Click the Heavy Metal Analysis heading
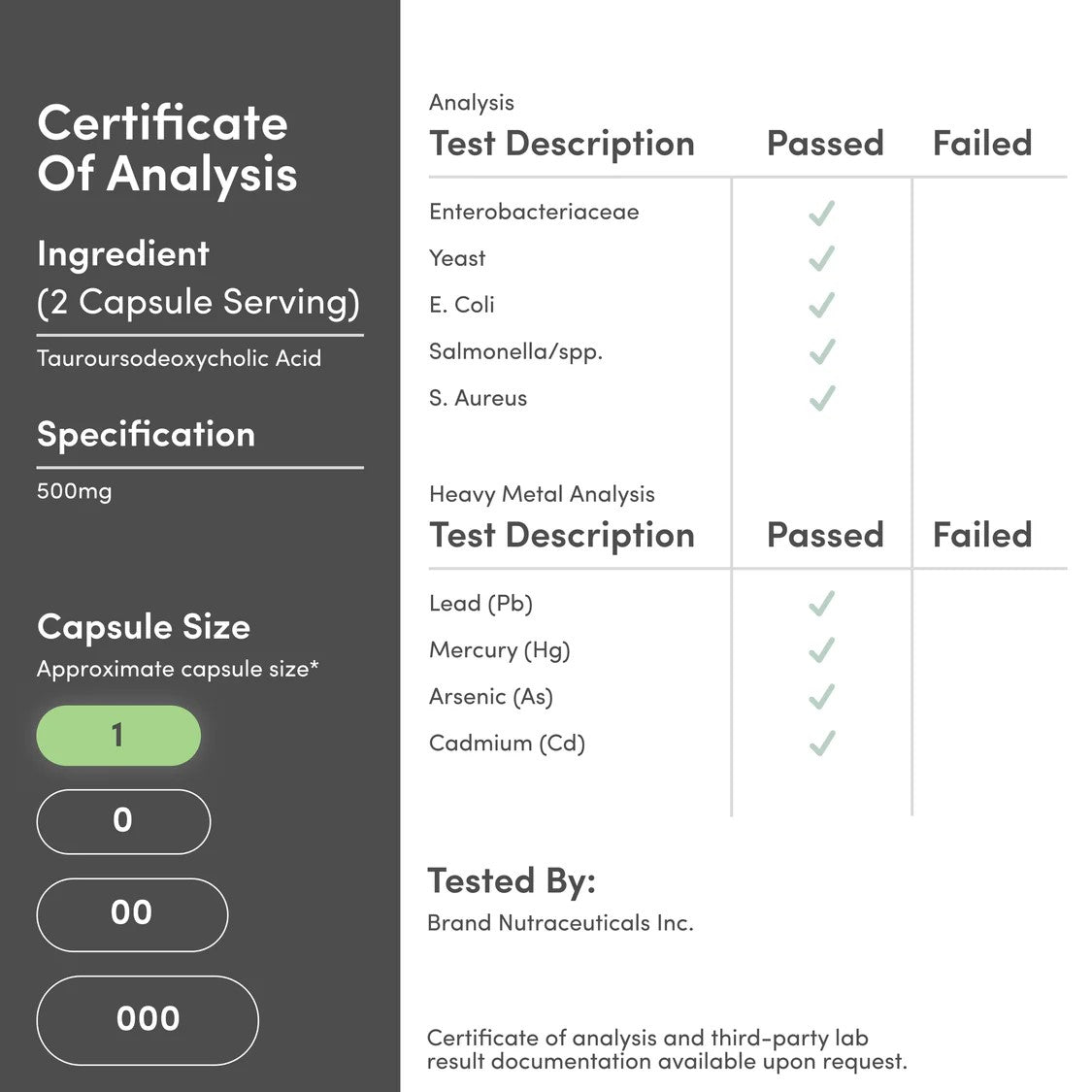The width and height of the screenshot is (1092, 1092). point(542,494)
